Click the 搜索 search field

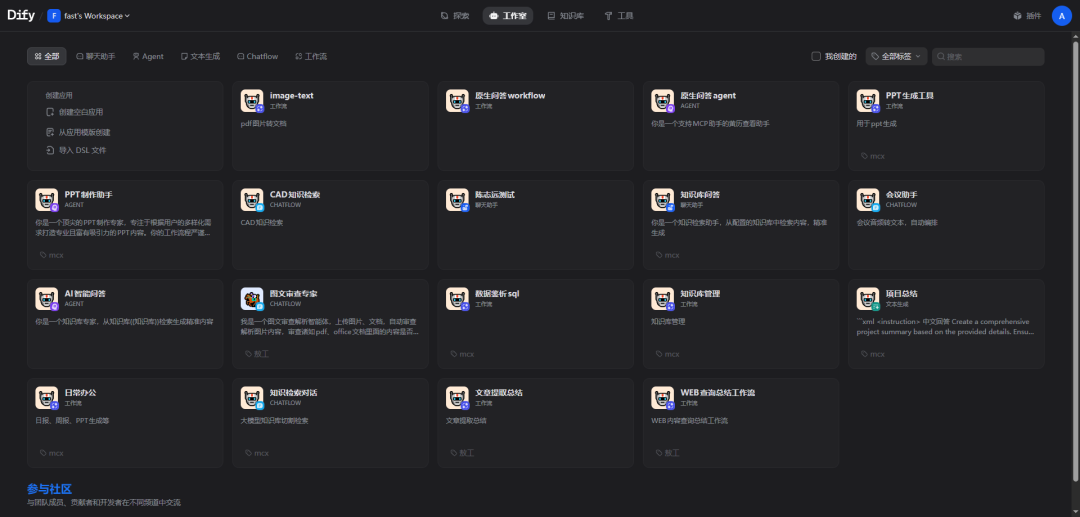click(988, 56)
